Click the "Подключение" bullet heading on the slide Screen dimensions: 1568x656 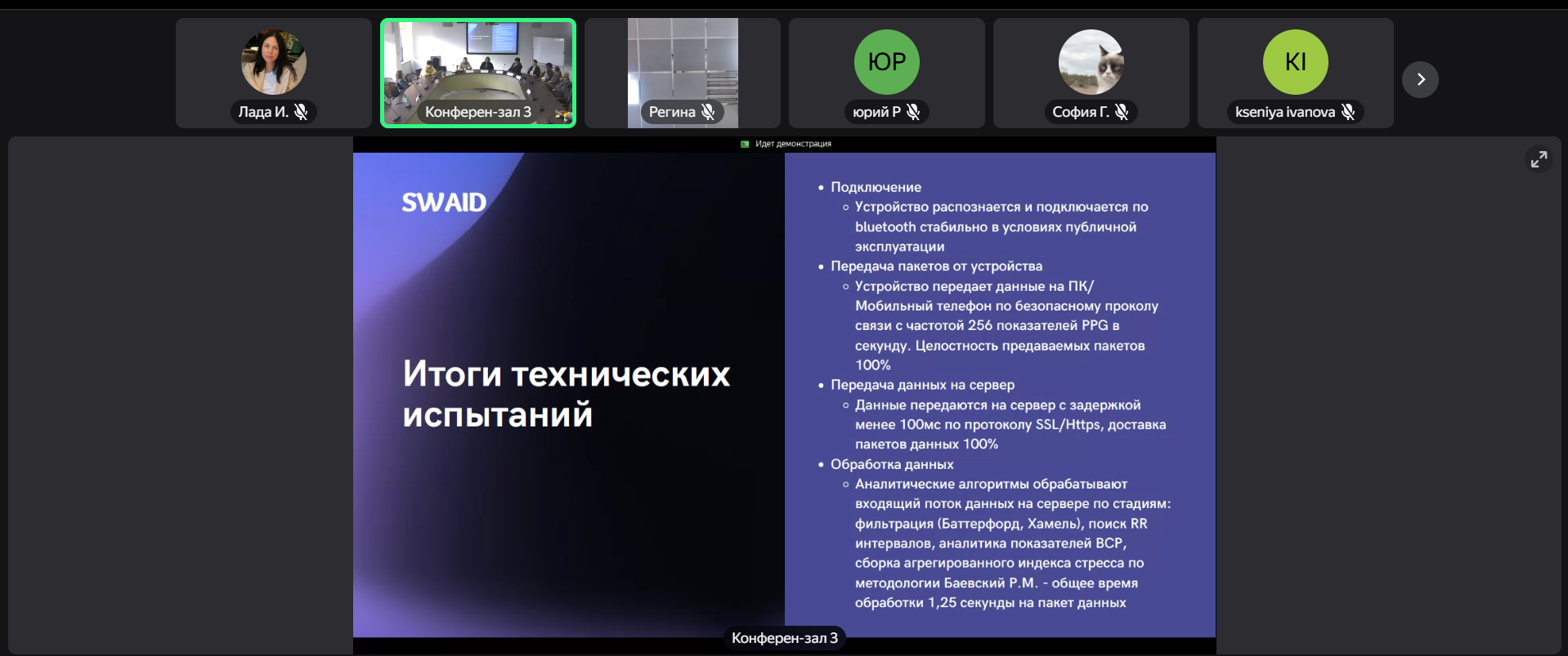pos(876,187)
